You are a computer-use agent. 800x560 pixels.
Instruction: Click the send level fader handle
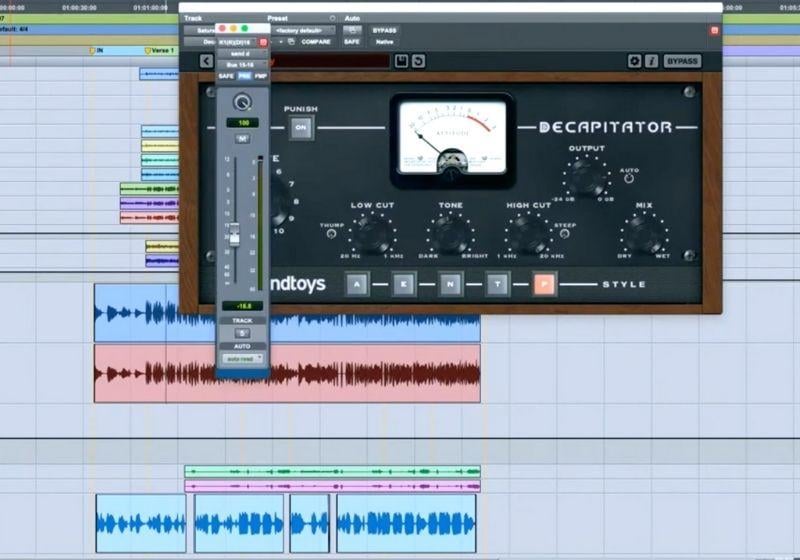pos(234,235)
